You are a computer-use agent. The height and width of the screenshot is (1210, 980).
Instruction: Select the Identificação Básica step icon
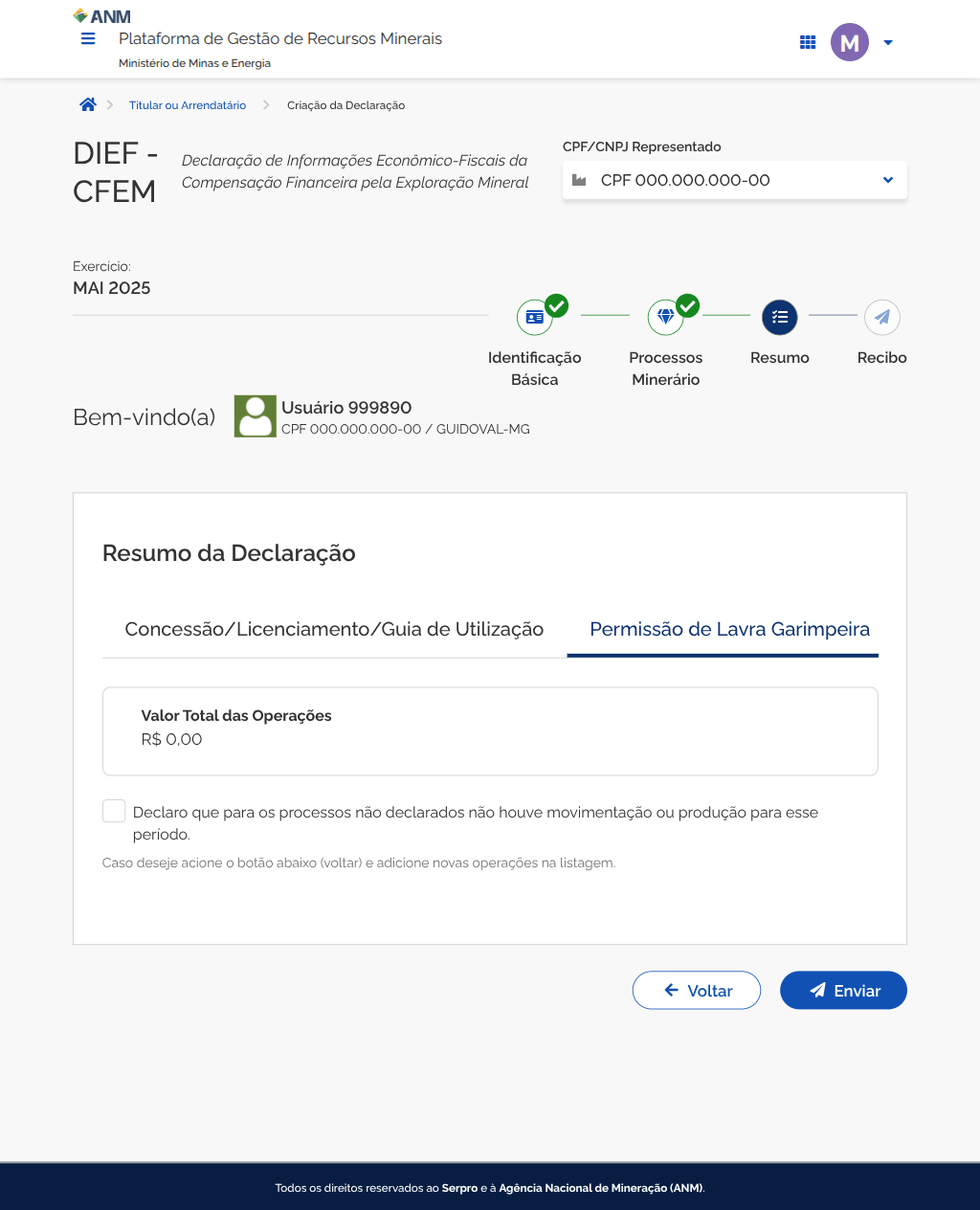[535, 317]
